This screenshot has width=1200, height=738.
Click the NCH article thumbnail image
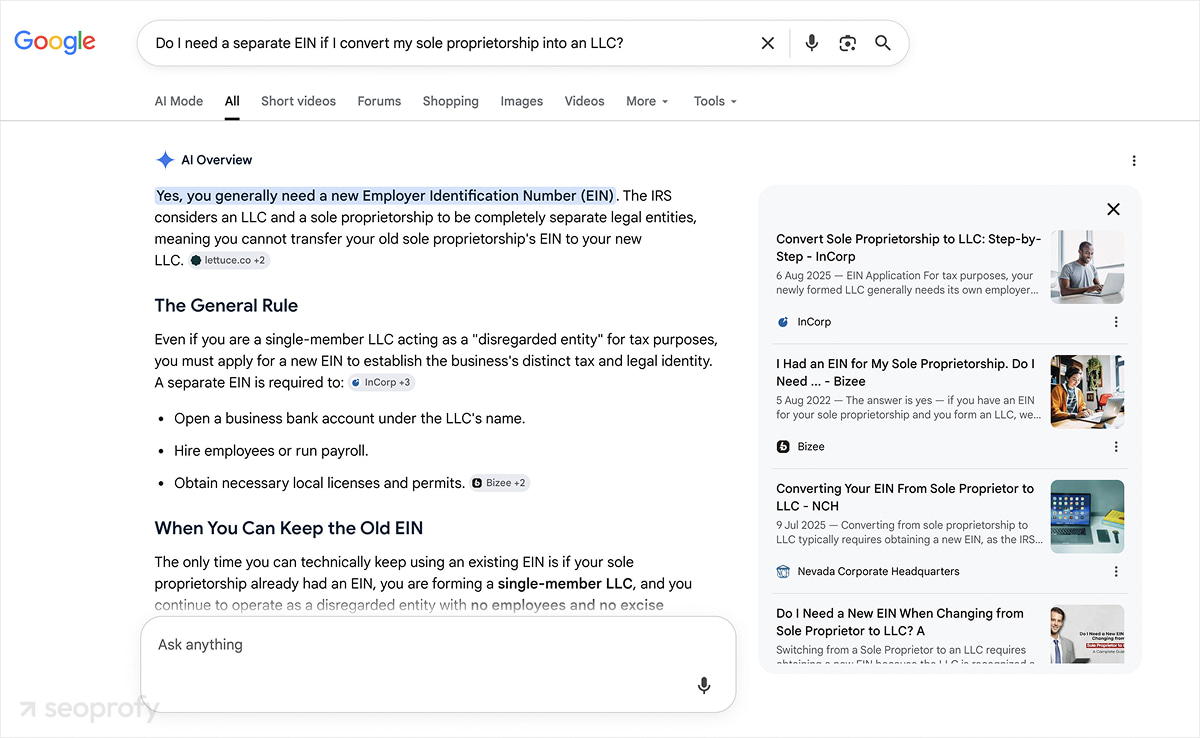1087,517
